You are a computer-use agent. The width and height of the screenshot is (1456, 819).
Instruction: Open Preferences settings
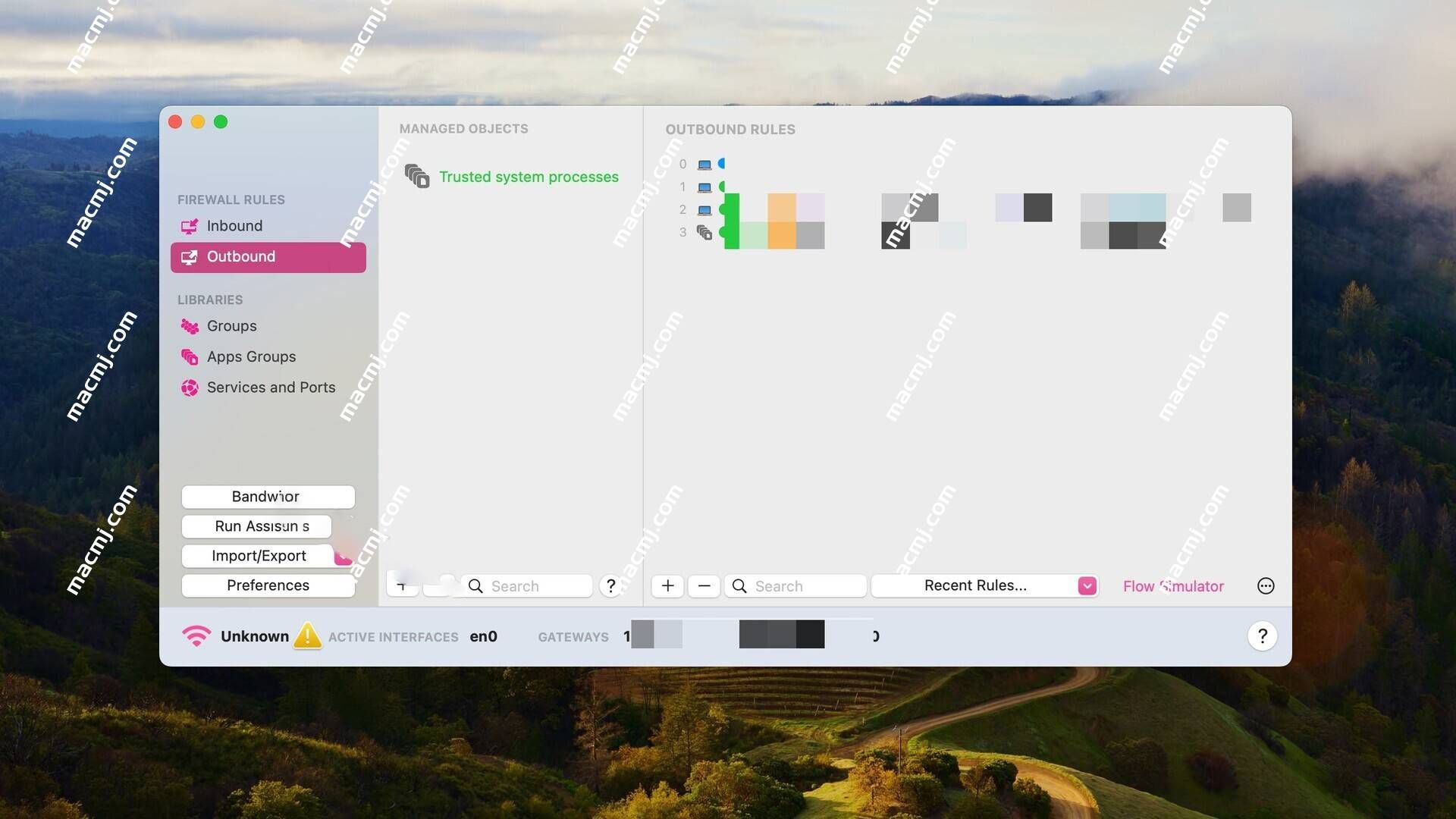(x=267, y=585)
